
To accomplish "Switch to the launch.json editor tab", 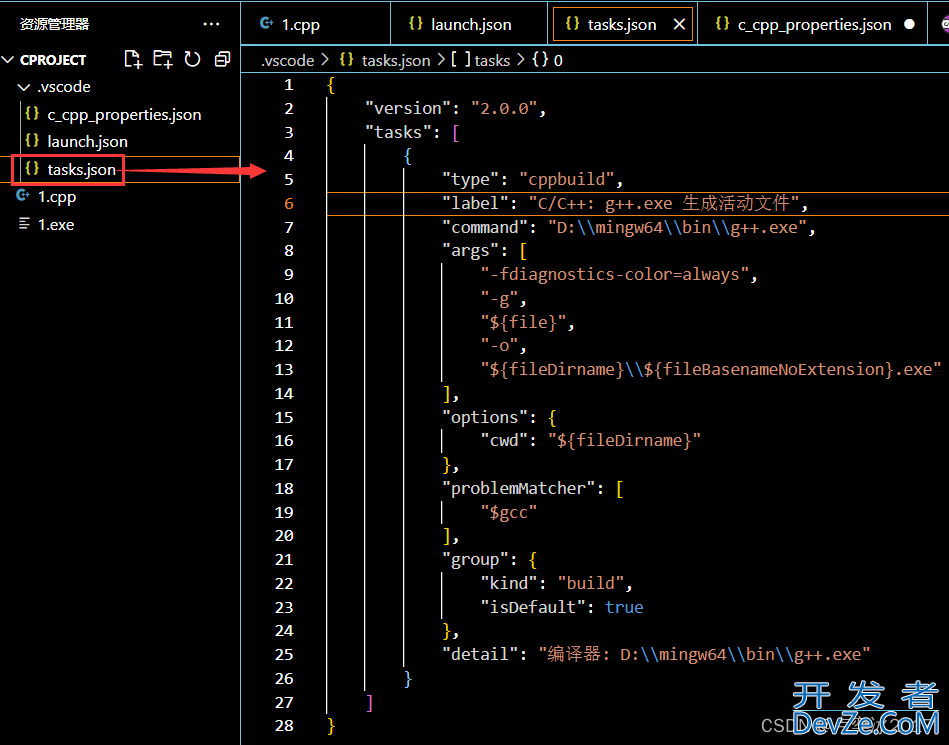I will (x=469, y=24).
